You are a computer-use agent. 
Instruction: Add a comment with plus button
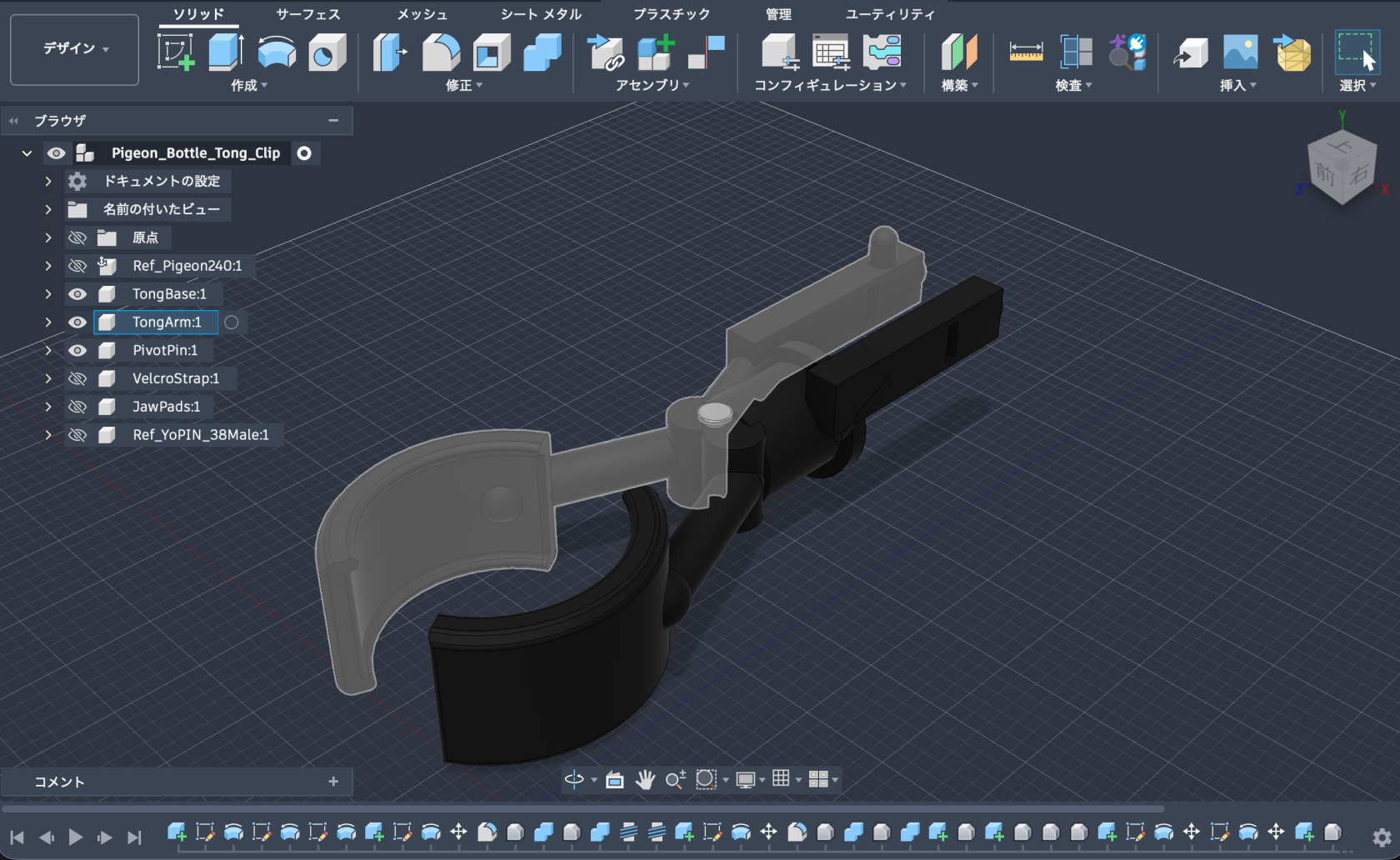coord(333,781)
